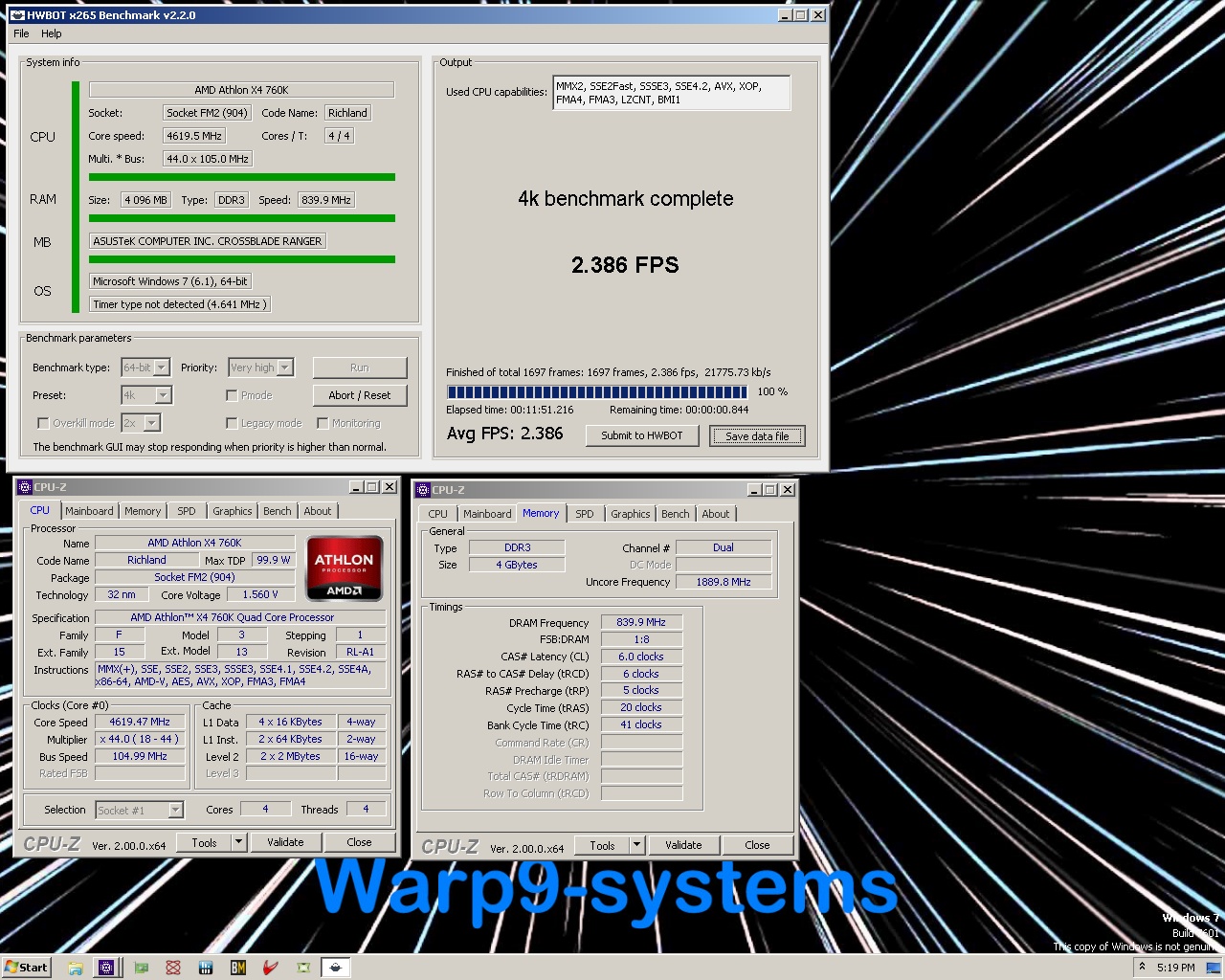Click Validate in right CPU-Z window
The height and width of the screenshot is (980, 1225).
point(683,845)
